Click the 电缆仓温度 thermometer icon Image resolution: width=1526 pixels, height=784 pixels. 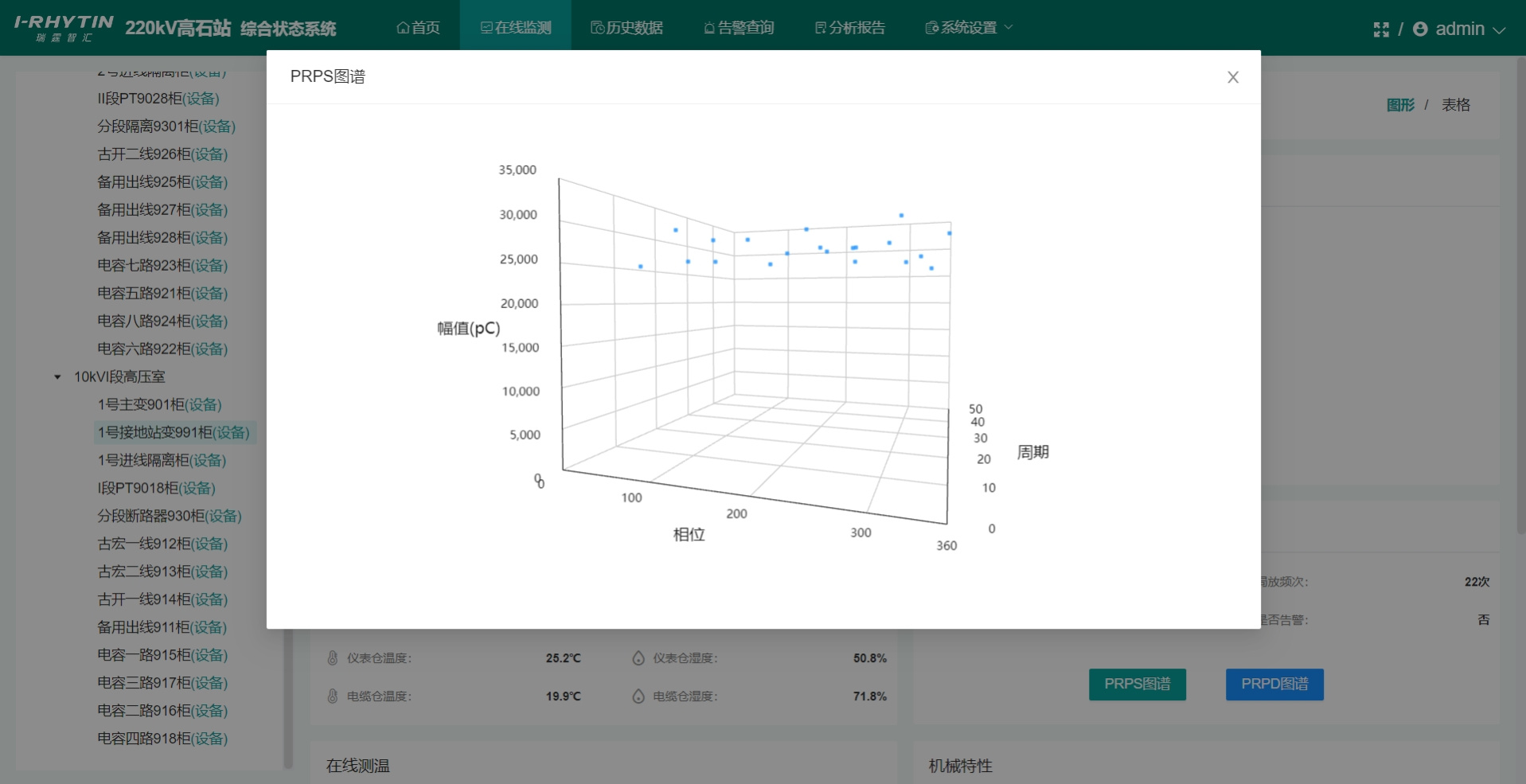click(333, 696)
